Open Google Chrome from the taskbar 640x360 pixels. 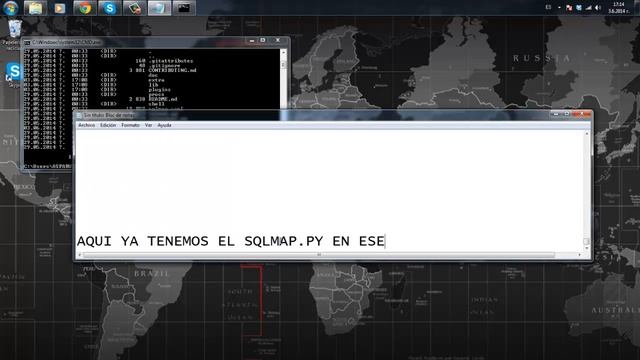[x=85, y=8]
